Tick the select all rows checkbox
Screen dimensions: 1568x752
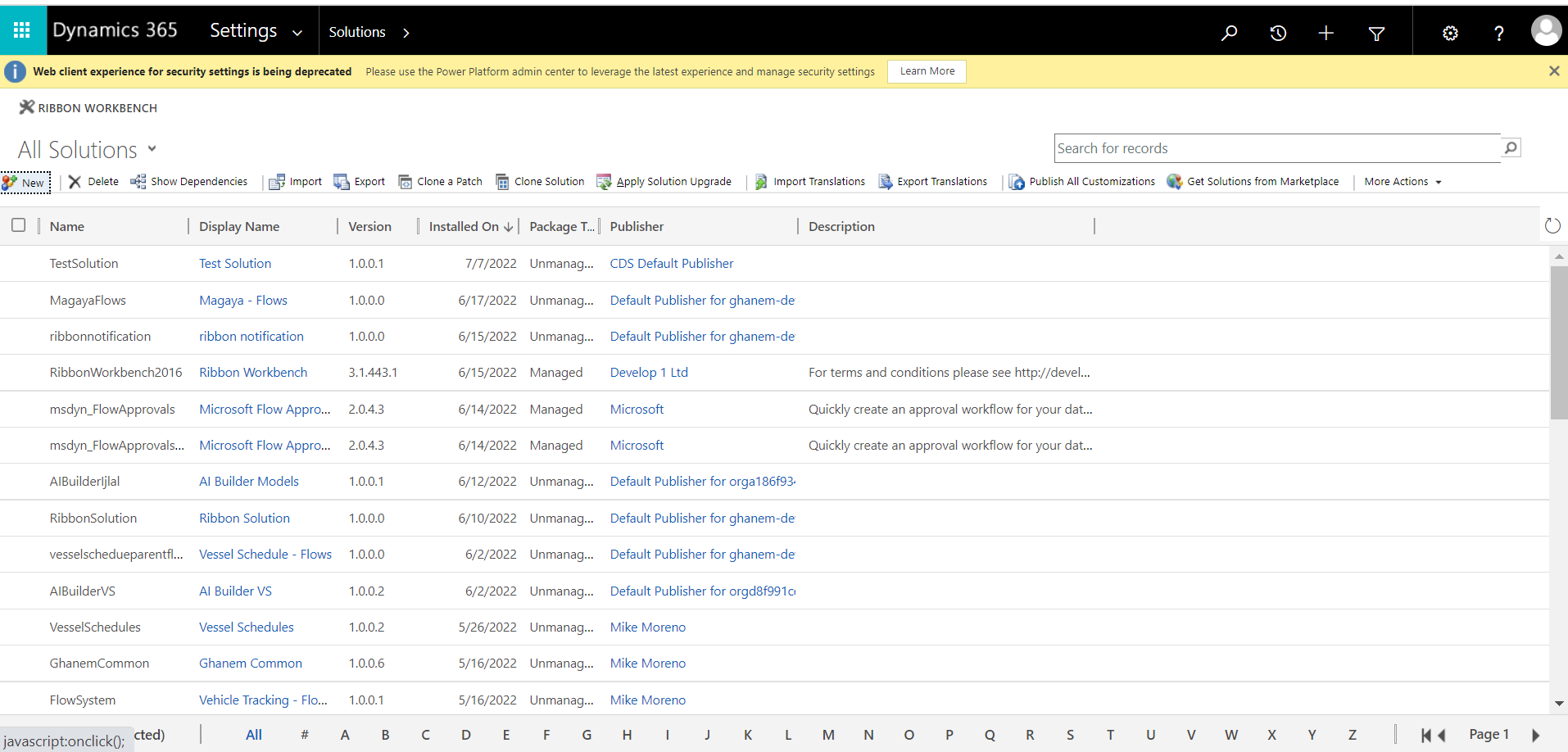[x=19, y=225]
